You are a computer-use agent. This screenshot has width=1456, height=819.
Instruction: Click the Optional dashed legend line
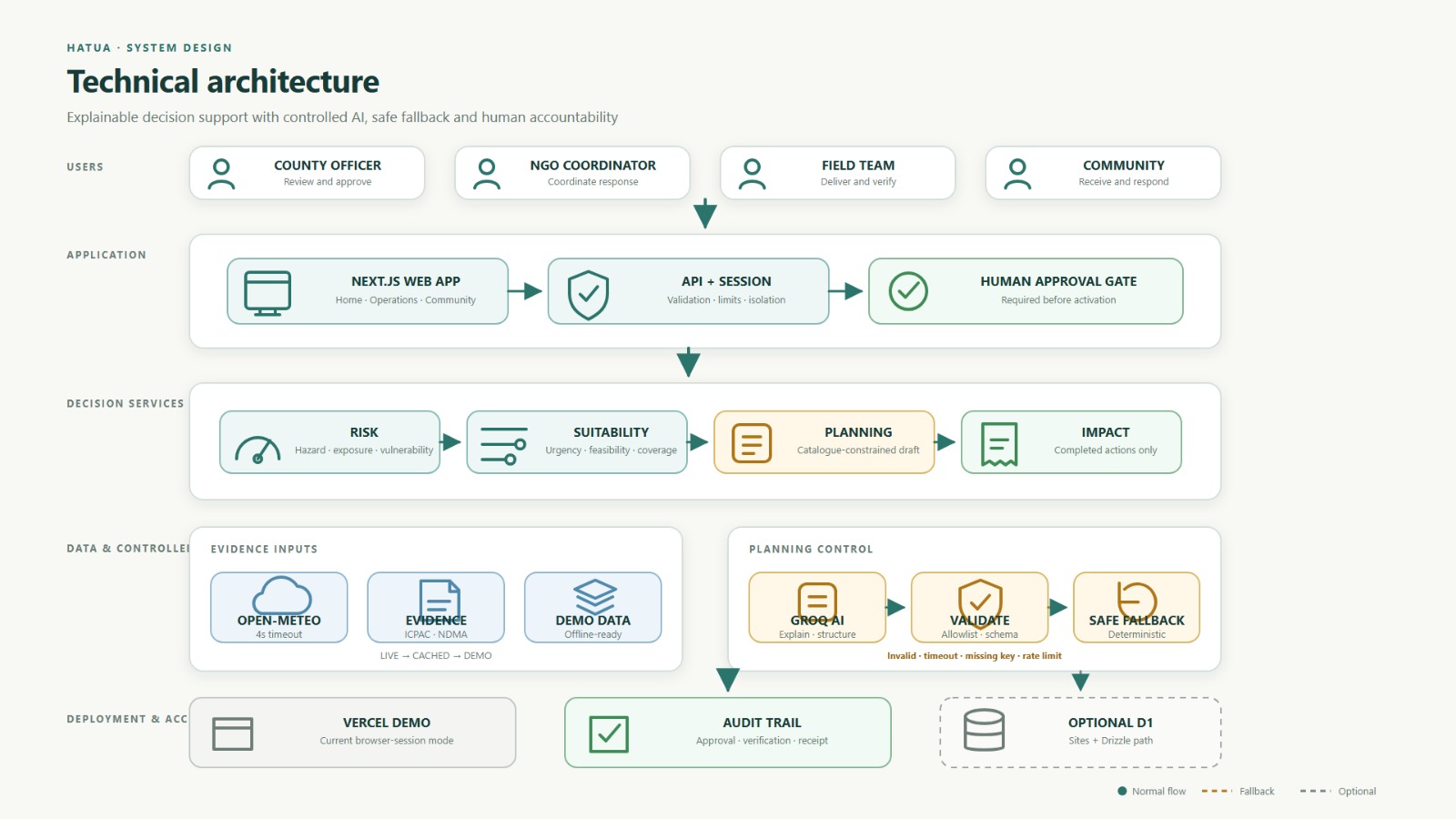pos(1315,791)
